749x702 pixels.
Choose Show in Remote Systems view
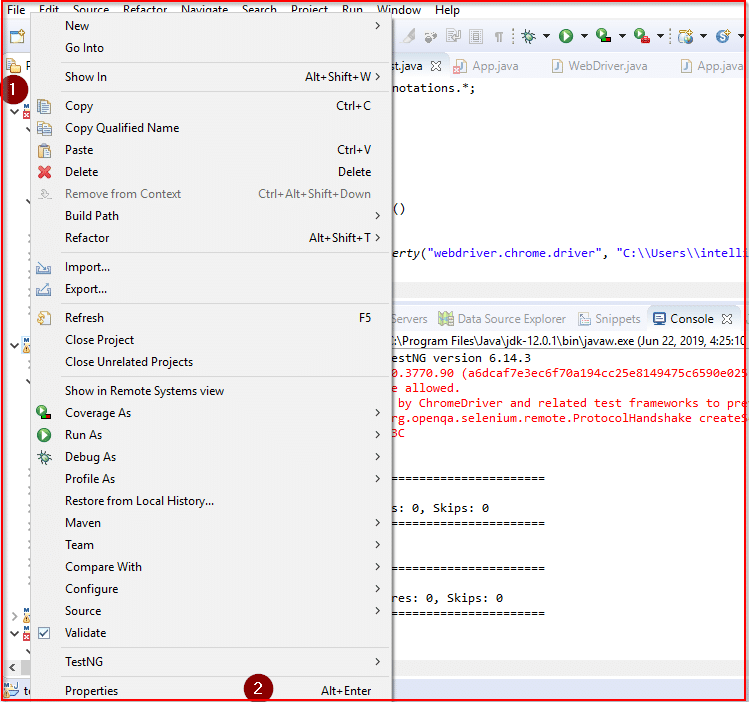point(211,391)
